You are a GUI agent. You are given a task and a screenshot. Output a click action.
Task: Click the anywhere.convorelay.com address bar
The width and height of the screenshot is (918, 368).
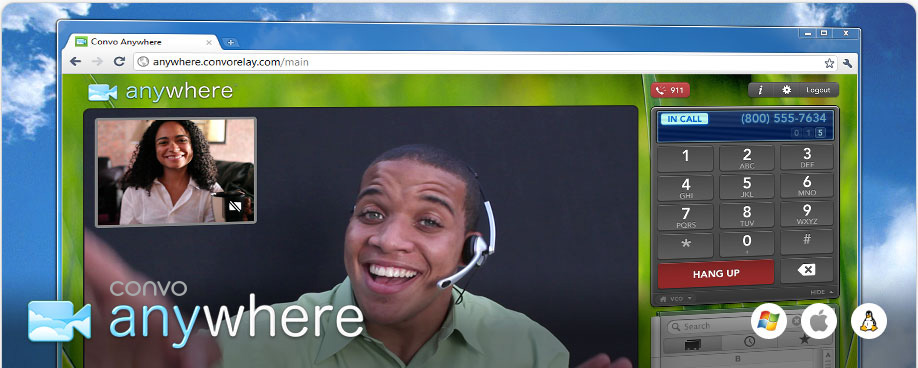[x=486, y=62]
